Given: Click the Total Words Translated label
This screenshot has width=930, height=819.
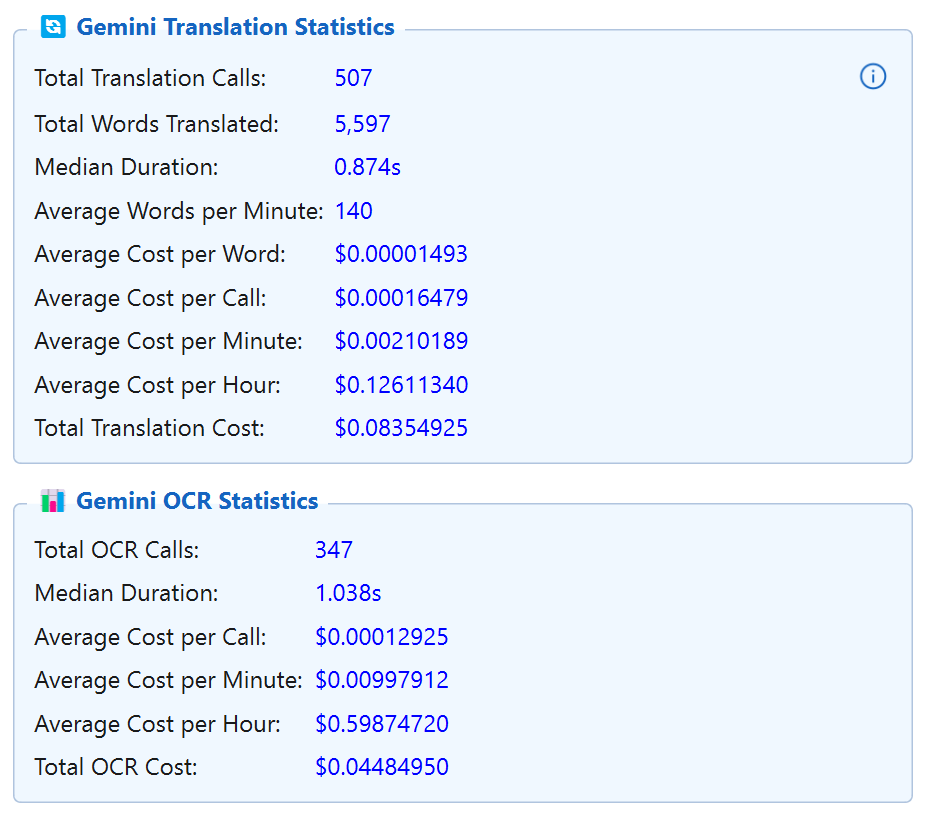Looking at the screenshot, I should point(157,124).
